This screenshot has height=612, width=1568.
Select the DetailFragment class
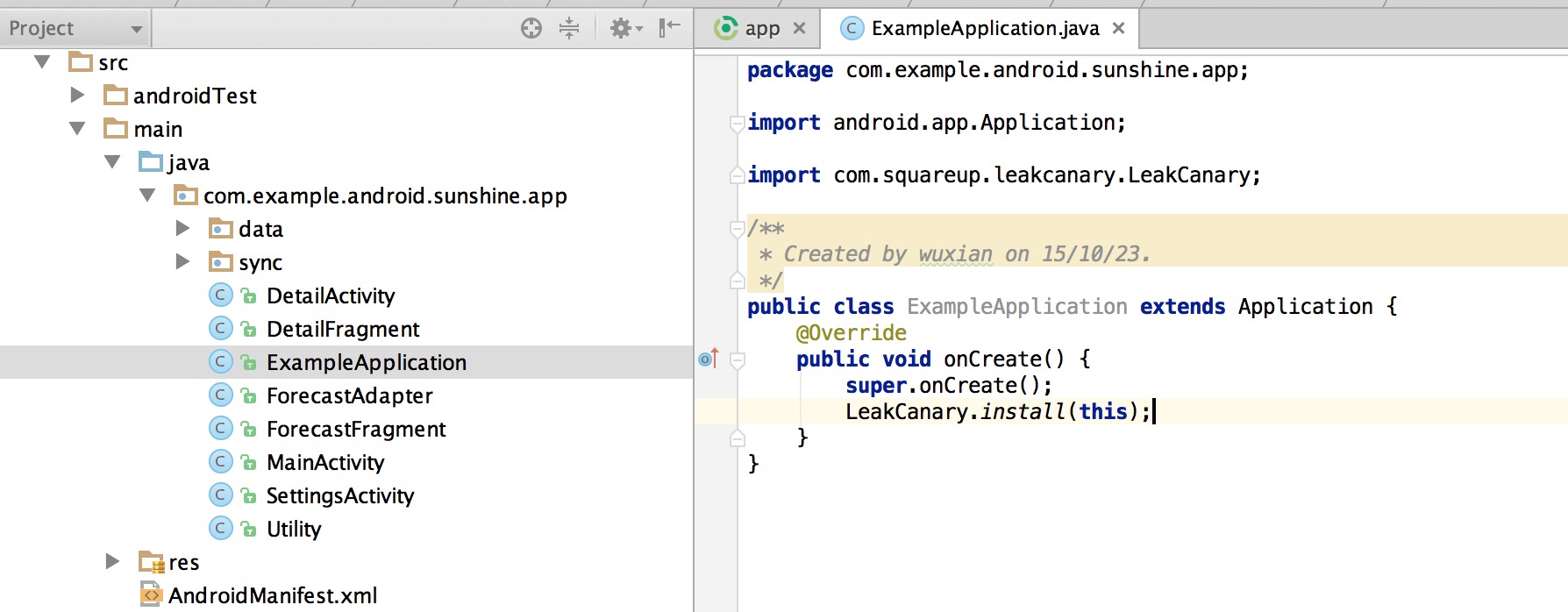tap(343, 329)
